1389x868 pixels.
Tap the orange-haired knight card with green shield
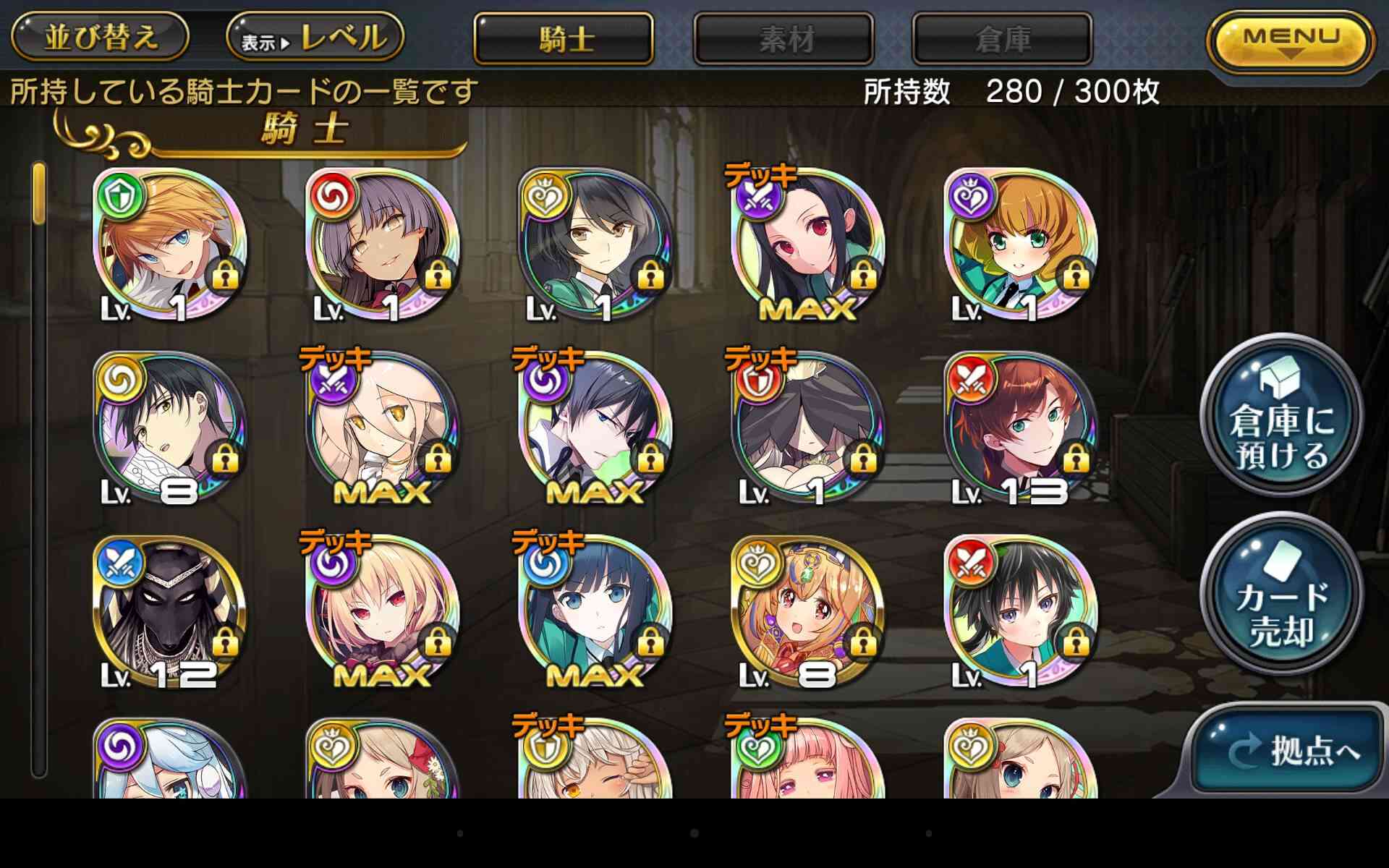(169, 246)
